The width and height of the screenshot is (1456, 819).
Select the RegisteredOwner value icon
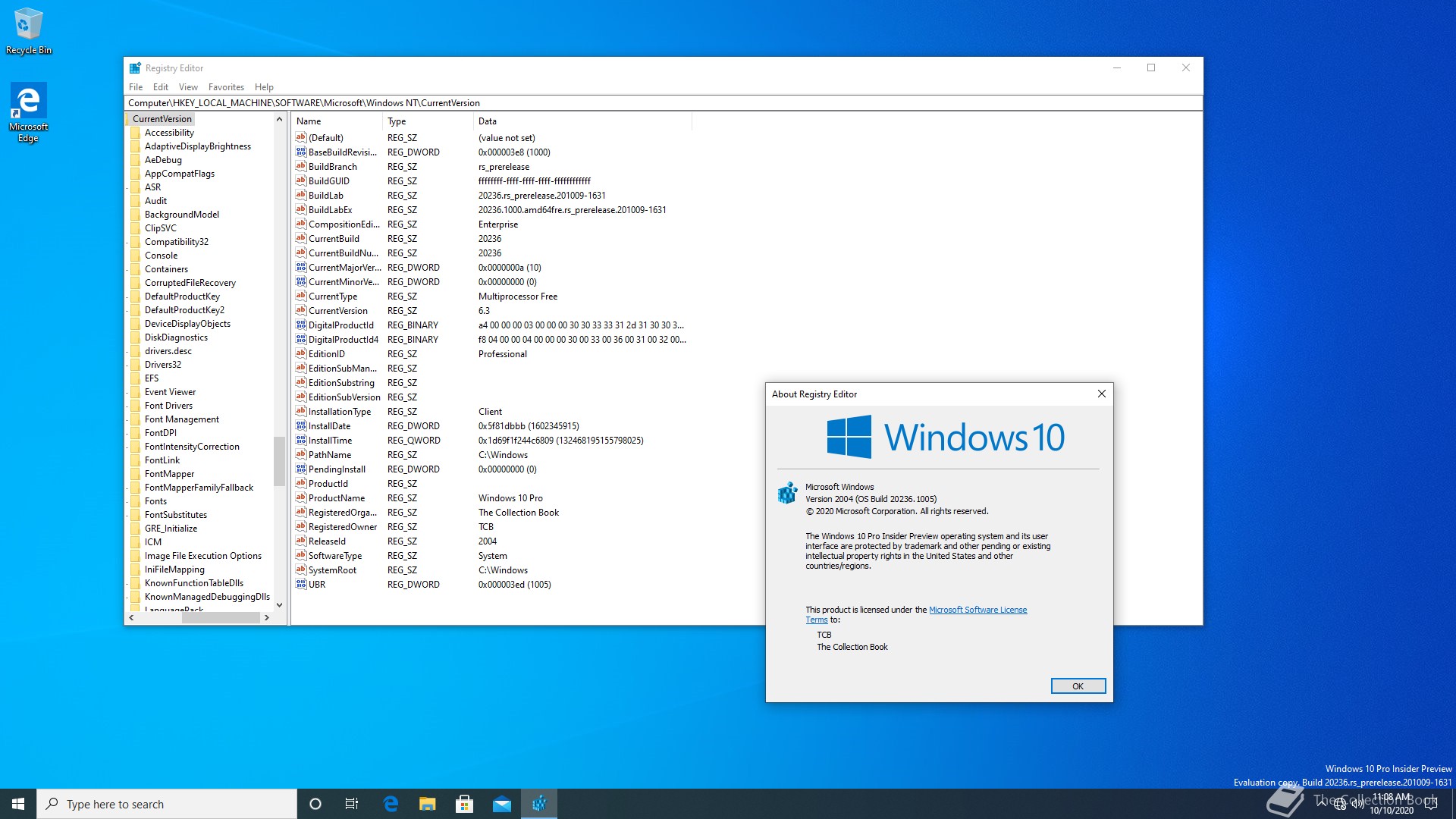pos(301,526)
